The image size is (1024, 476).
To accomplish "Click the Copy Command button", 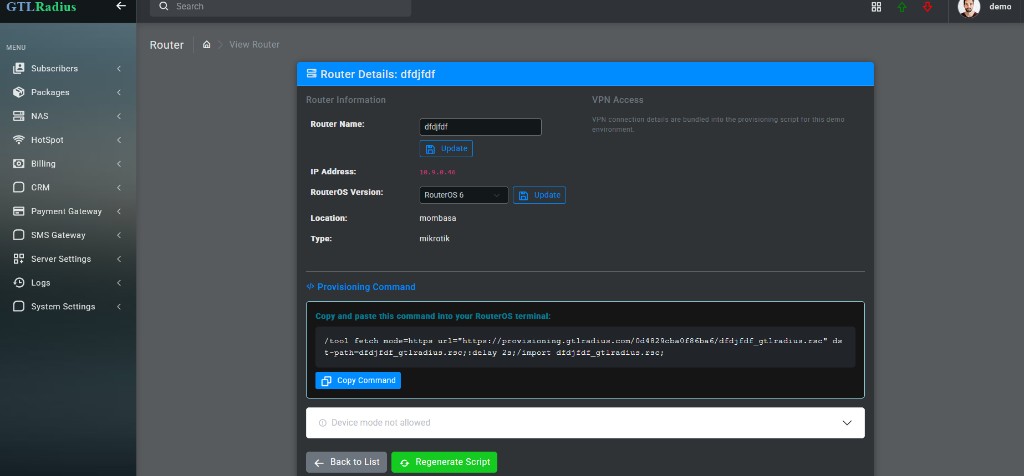I will 358,381.
